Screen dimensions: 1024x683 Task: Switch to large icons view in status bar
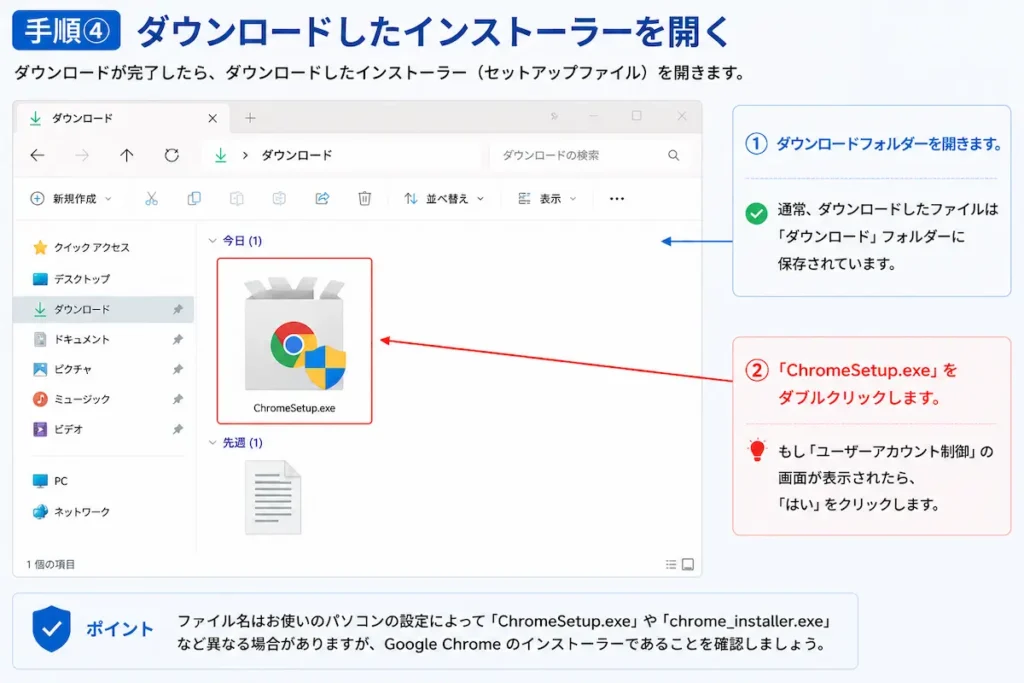688,564
